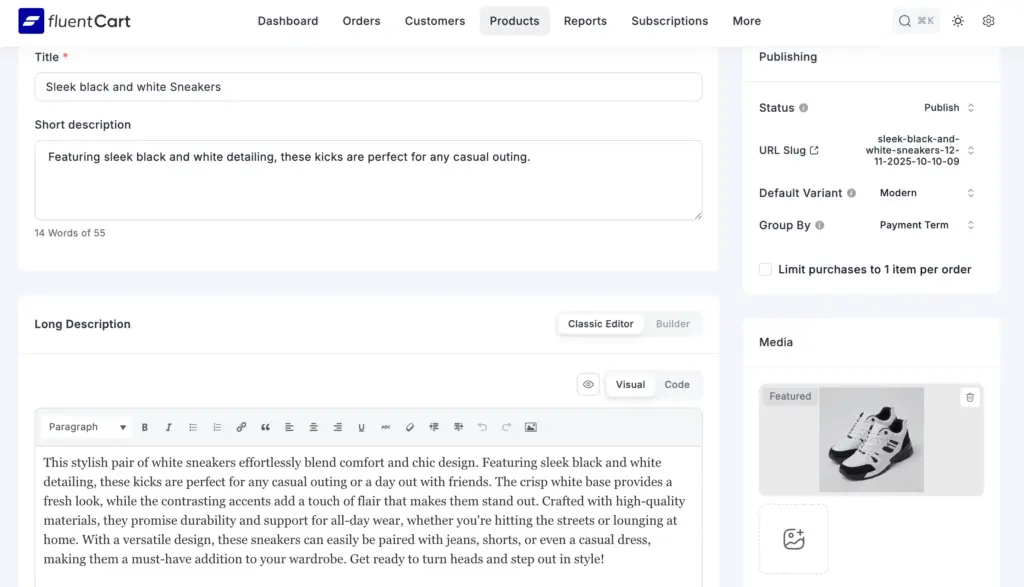
Task: Switch the editor to Code view
Action: 677,384
